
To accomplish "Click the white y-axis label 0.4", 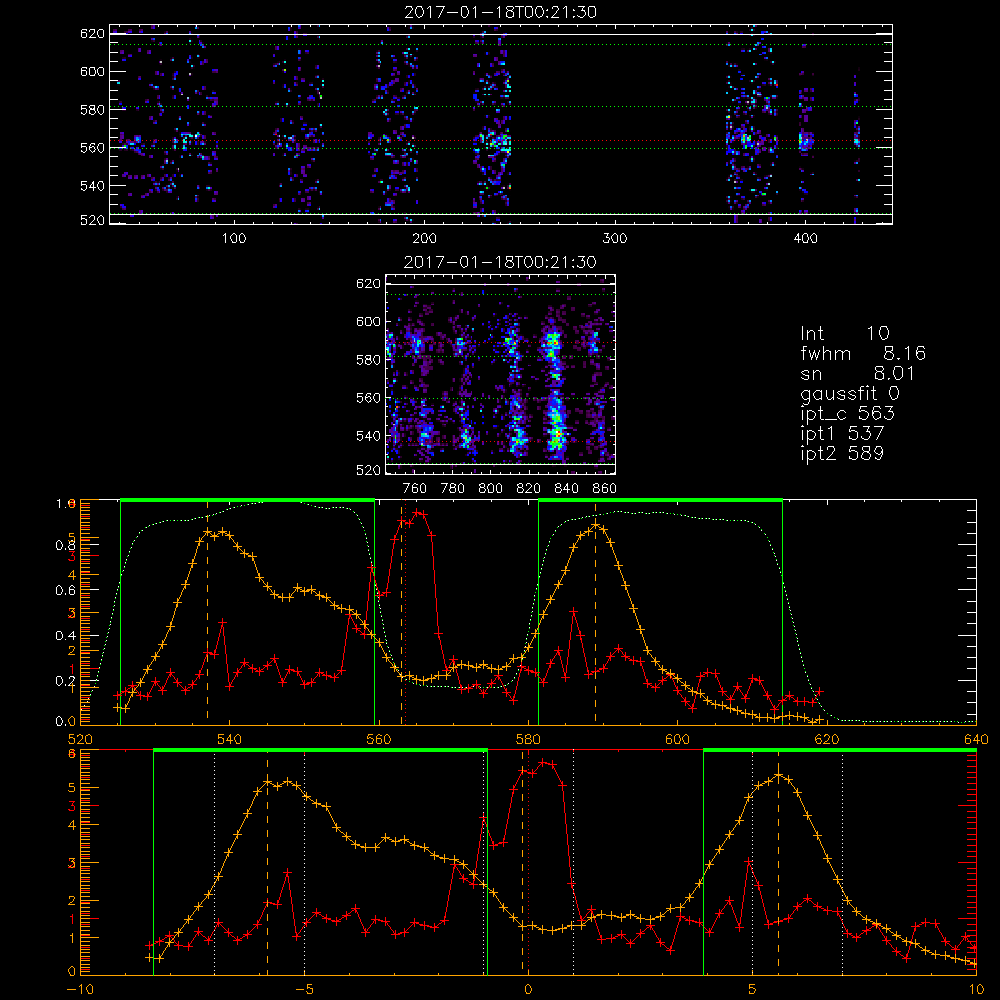I will tap(66, 635).
